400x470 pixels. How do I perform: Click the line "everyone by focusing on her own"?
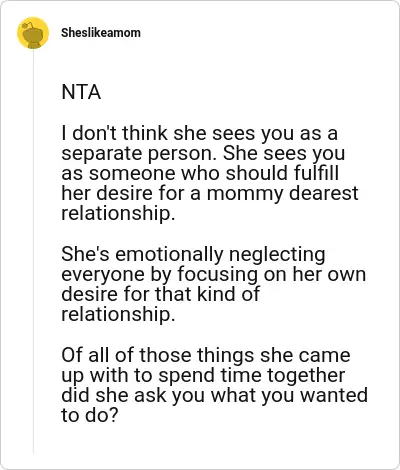[x=214, y=274]
